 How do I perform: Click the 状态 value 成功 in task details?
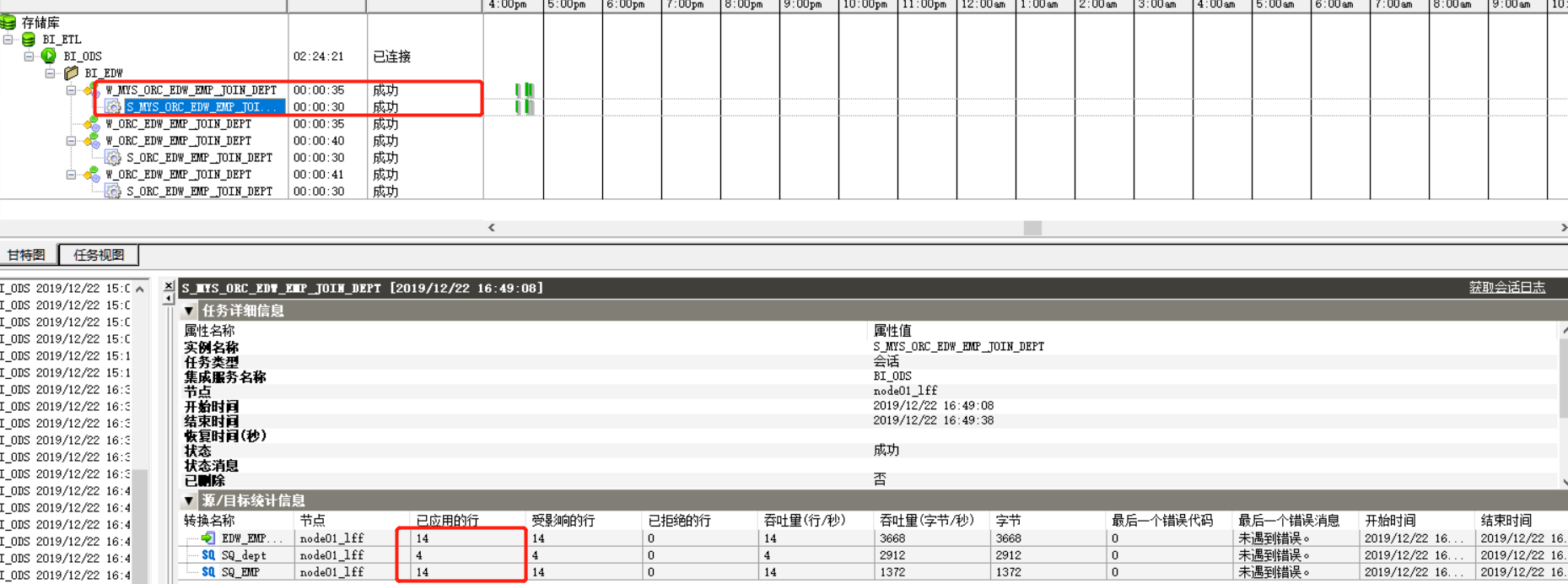[886, 450]
